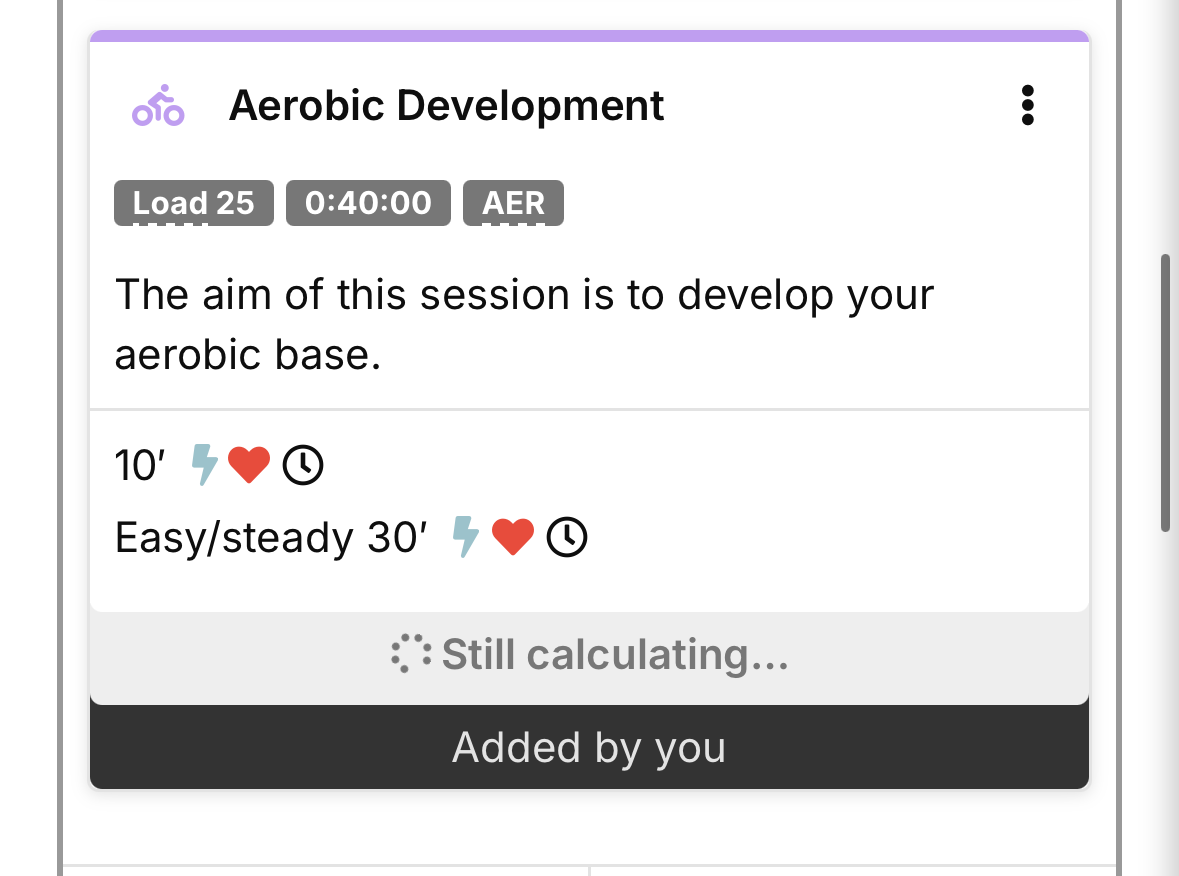This screenshot has height=876, width=1179.
Task: Click the Load 25 badge
Action: (194, 203)
